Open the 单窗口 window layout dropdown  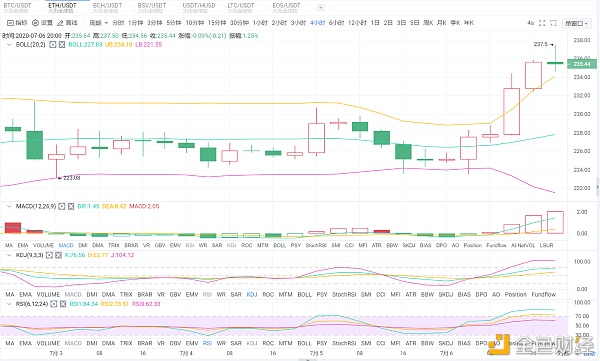pyautogui.click(x=576, y=23)
